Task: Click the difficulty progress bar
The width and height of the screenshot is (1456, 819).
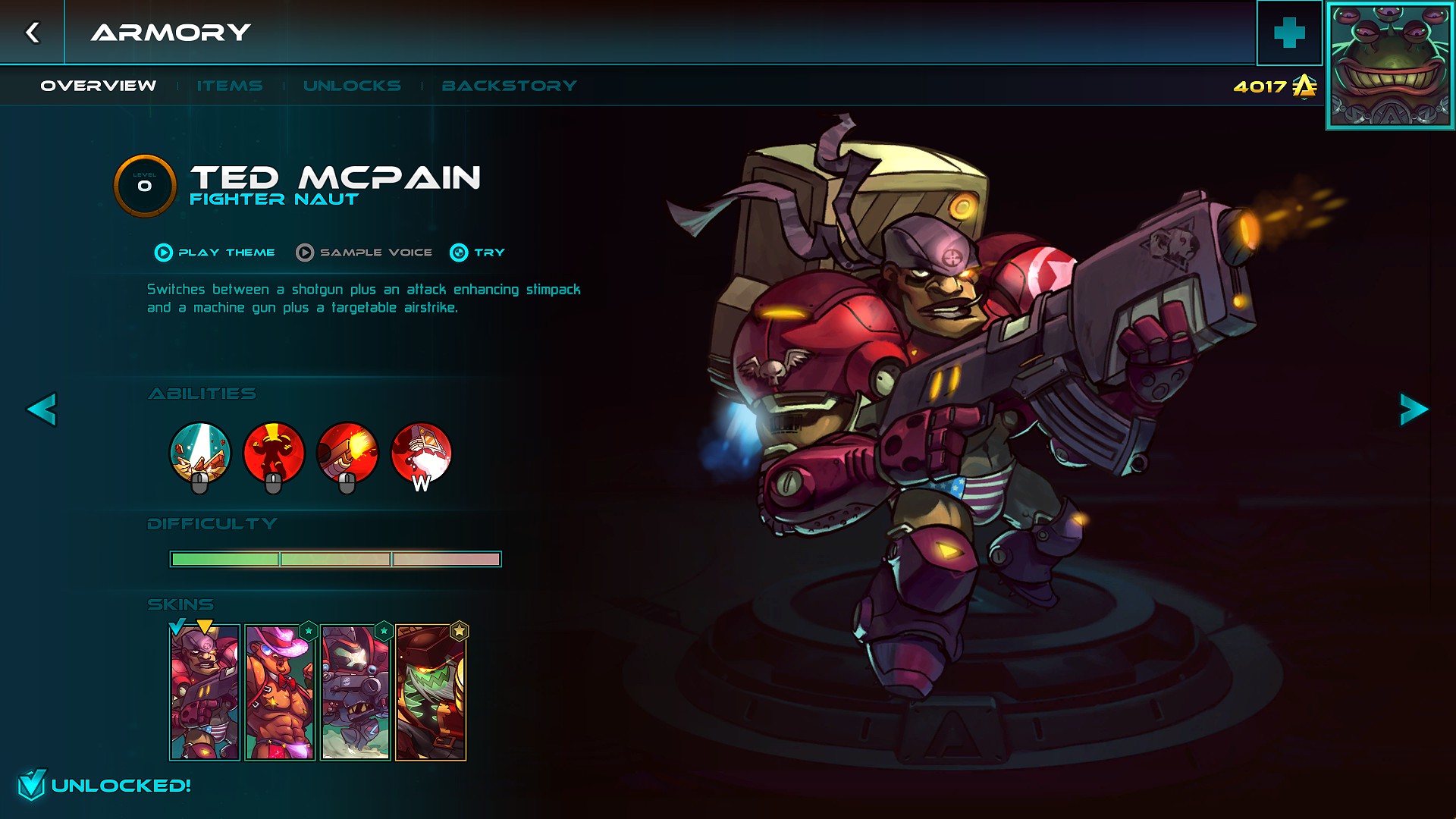Action: point(335,560)
